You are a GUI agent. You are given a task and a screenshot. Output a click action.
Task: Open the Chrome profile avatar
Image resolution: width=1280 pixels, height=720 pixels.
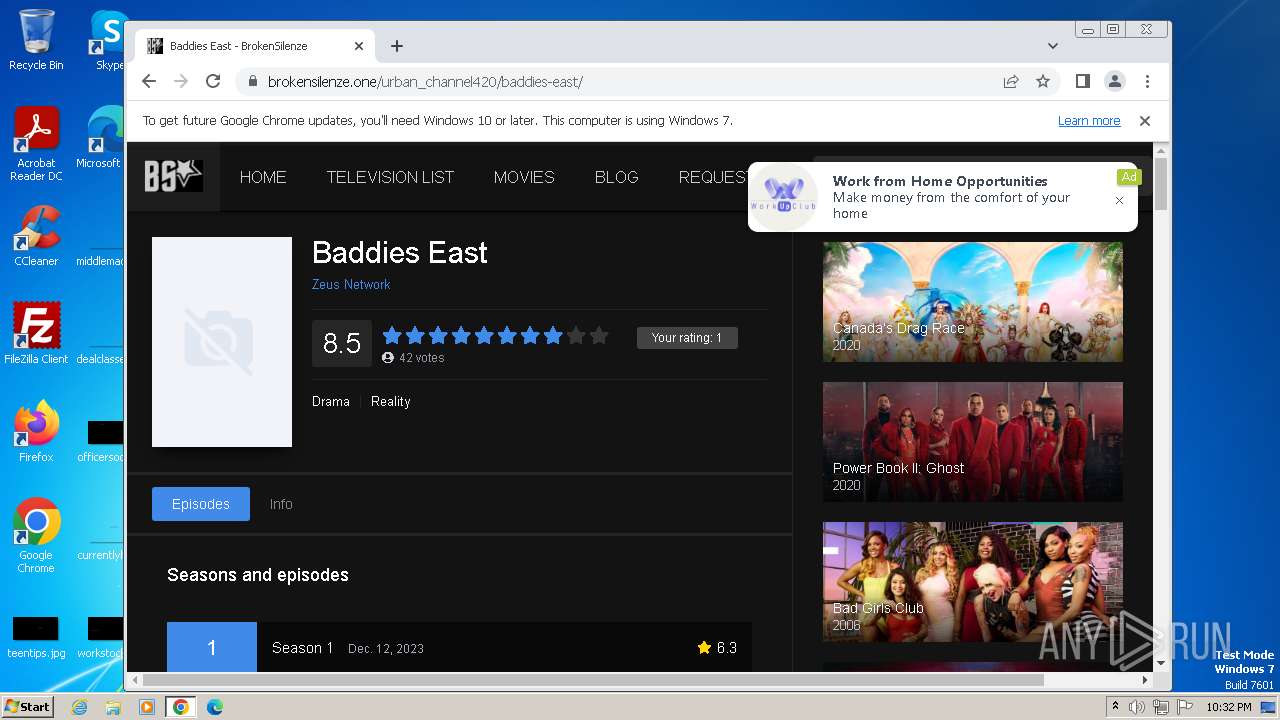coord(1115,81)
